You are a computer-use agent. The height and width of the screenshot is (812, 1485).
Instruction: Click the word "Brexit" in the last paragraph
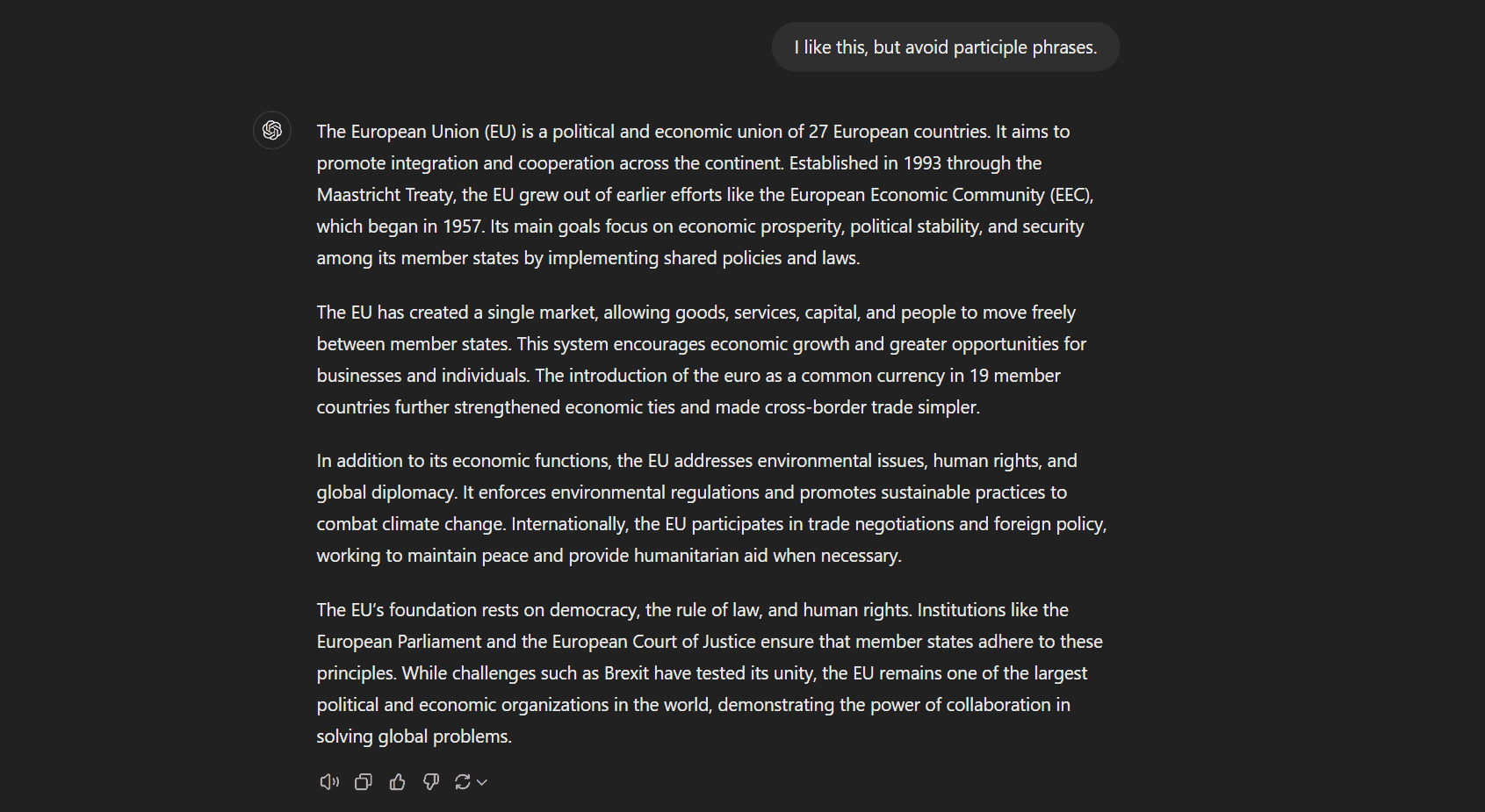pyautogui.click(x=626, y=673)
